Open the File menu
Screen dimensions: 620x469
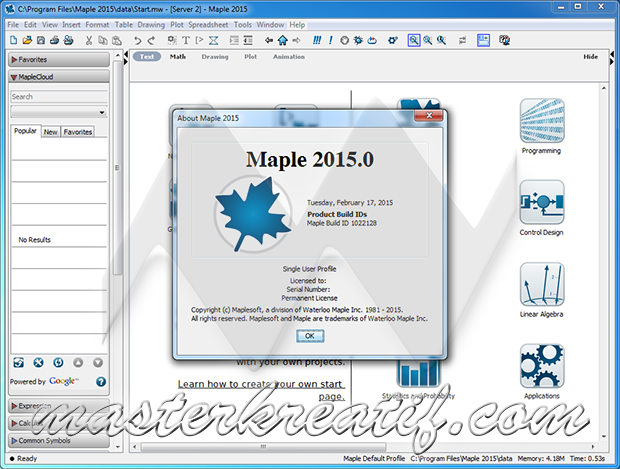(x=13, y=25)
